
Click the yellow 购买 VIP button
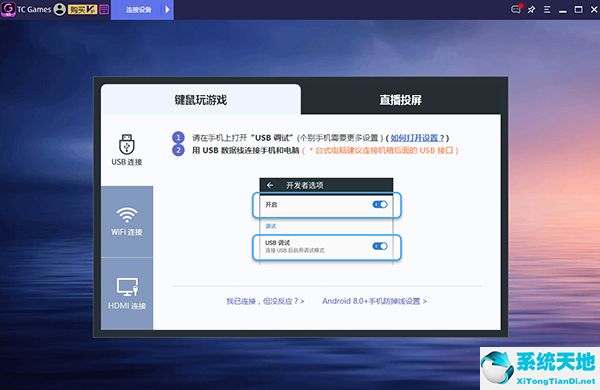pos(82,9)
